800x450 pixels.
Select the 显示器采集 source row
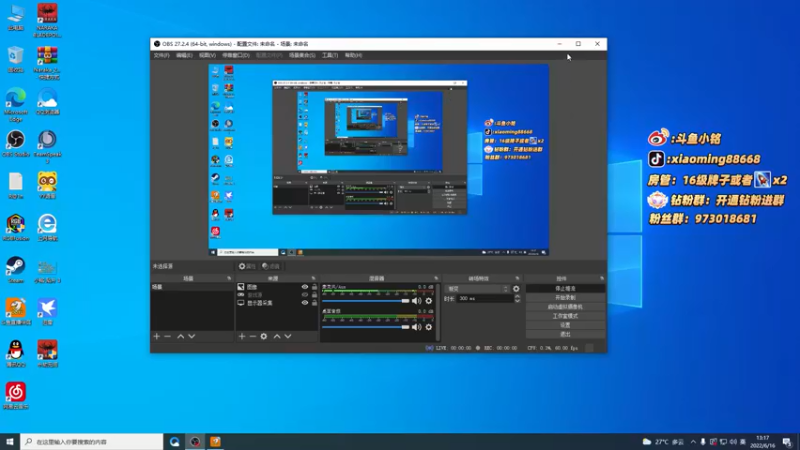coord(277,303)
